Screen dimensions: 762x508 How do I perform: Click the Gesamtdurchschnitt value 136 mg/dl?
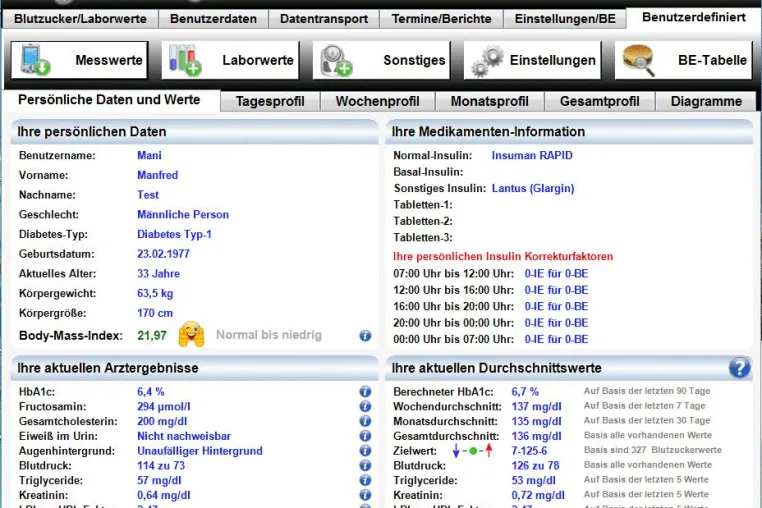tap(536, 436)
